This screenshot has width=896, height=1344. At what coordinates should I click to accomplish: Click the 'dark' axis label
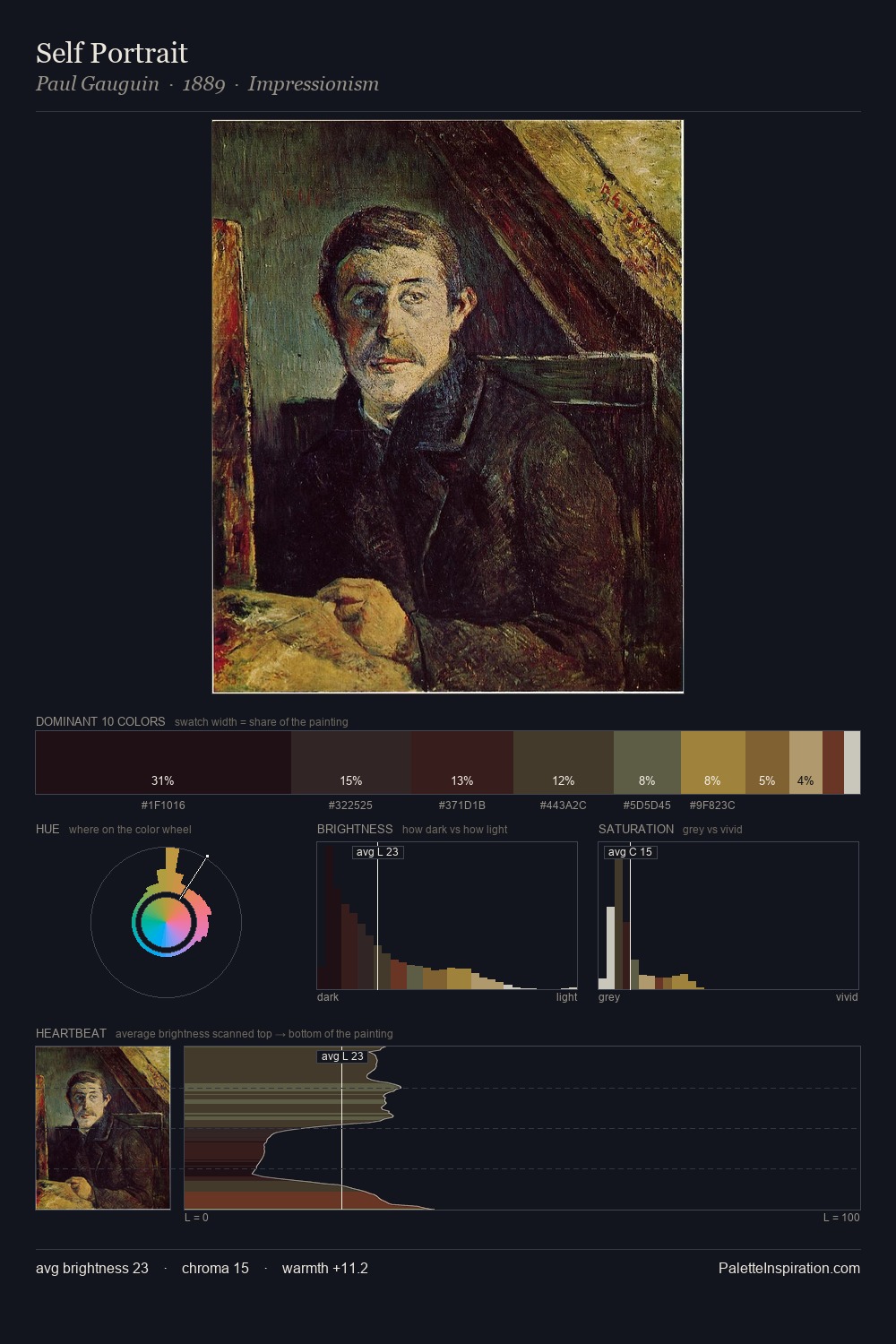328,997
